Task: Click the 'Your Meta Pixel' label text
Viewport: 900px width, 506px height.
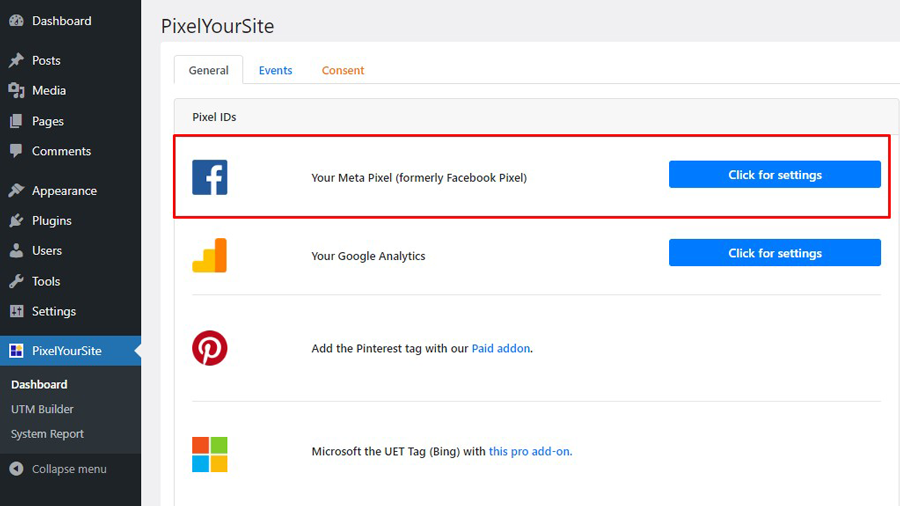Action: pos(419,178)
